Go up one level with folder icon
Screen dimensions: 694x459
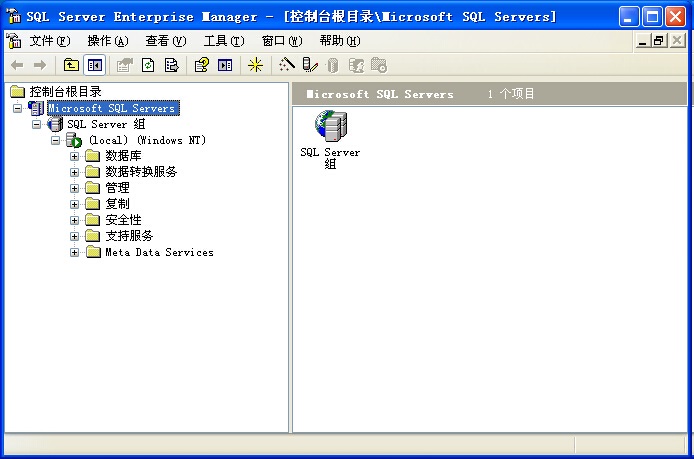pos(71,66)
